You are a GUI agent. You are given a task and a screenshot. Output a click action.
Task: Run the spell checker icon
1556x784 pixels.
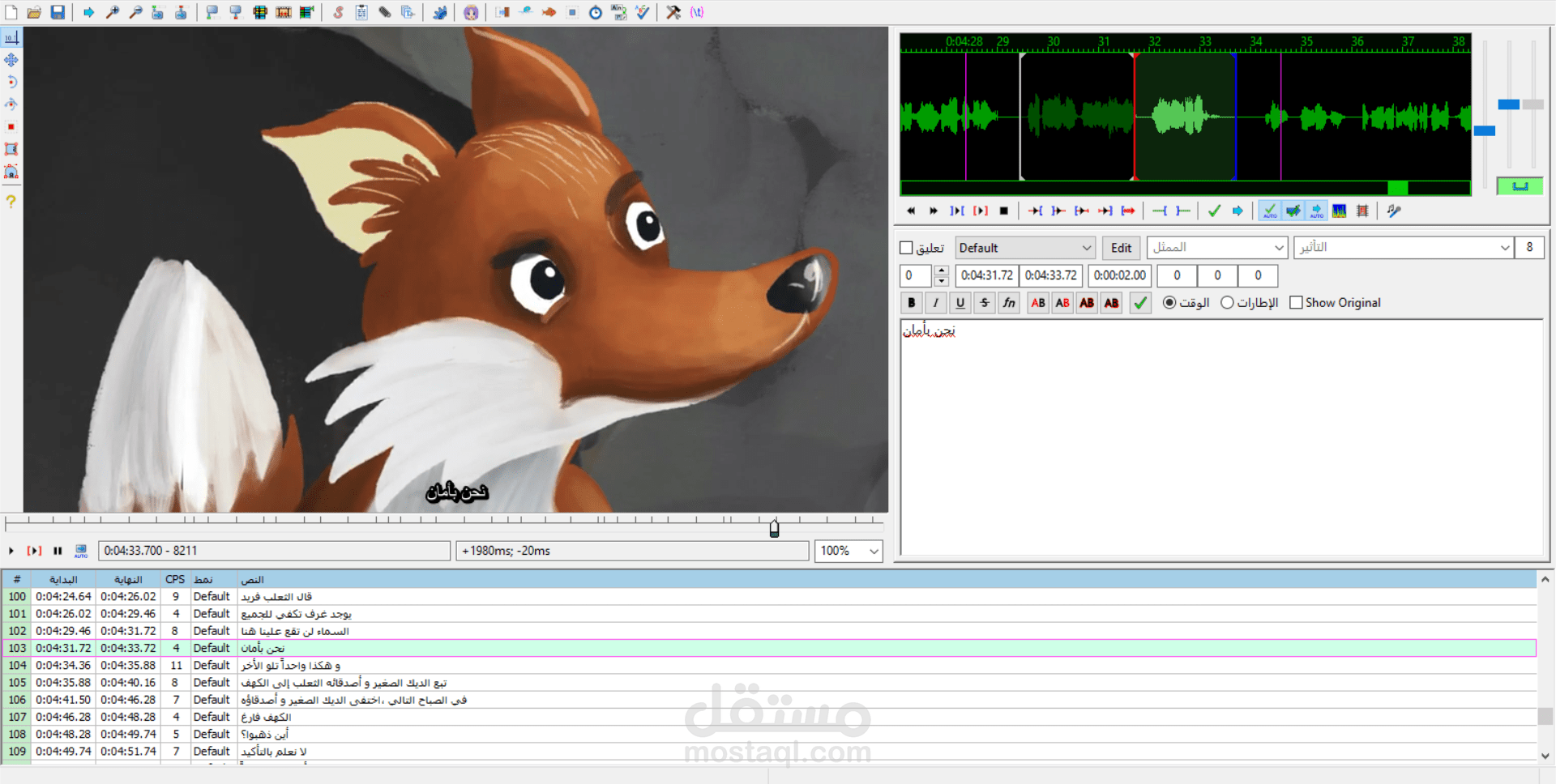tap(642, 12)
